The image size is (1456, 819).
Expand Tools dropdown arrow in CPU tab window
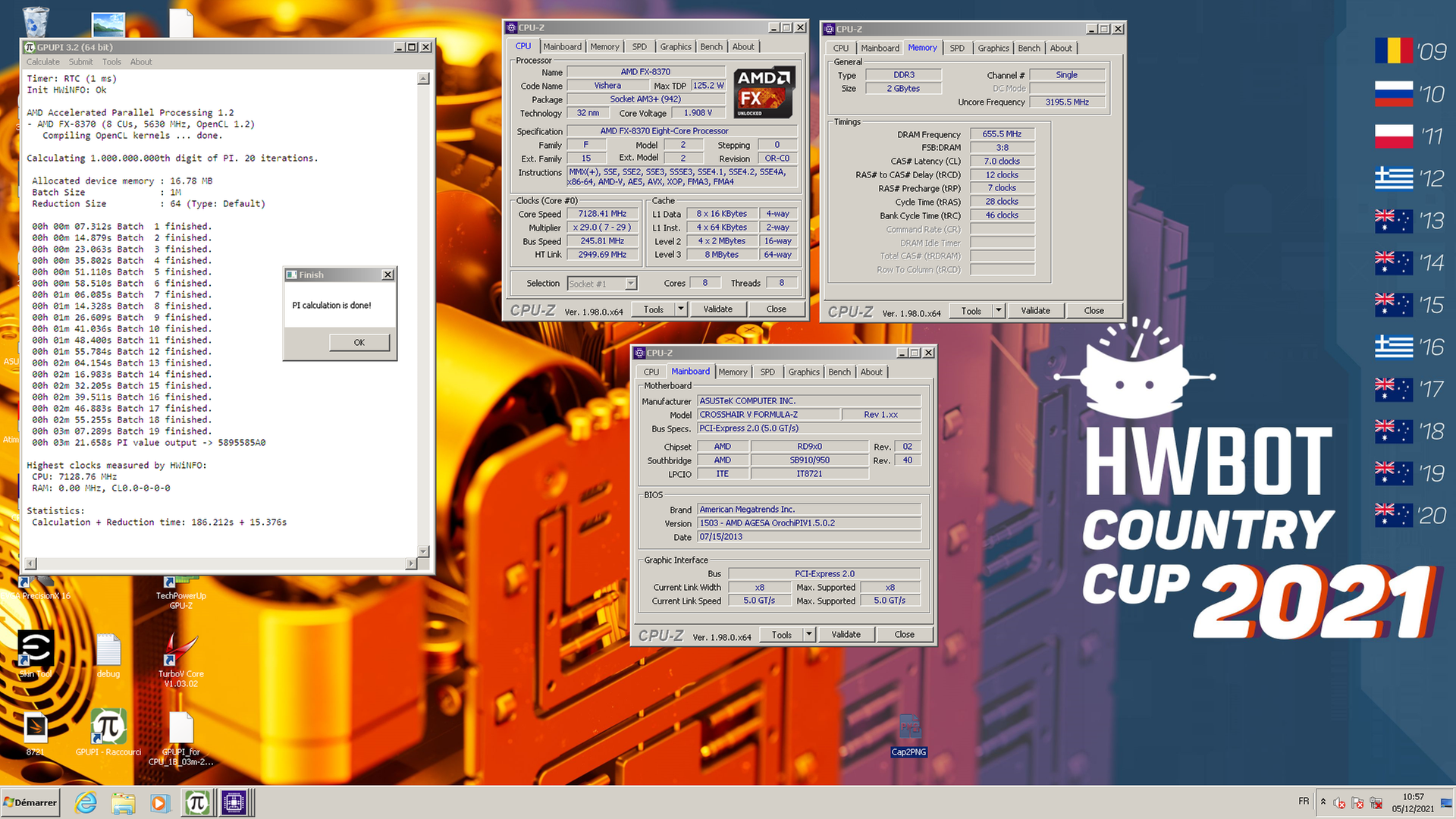tap(680, 309)
